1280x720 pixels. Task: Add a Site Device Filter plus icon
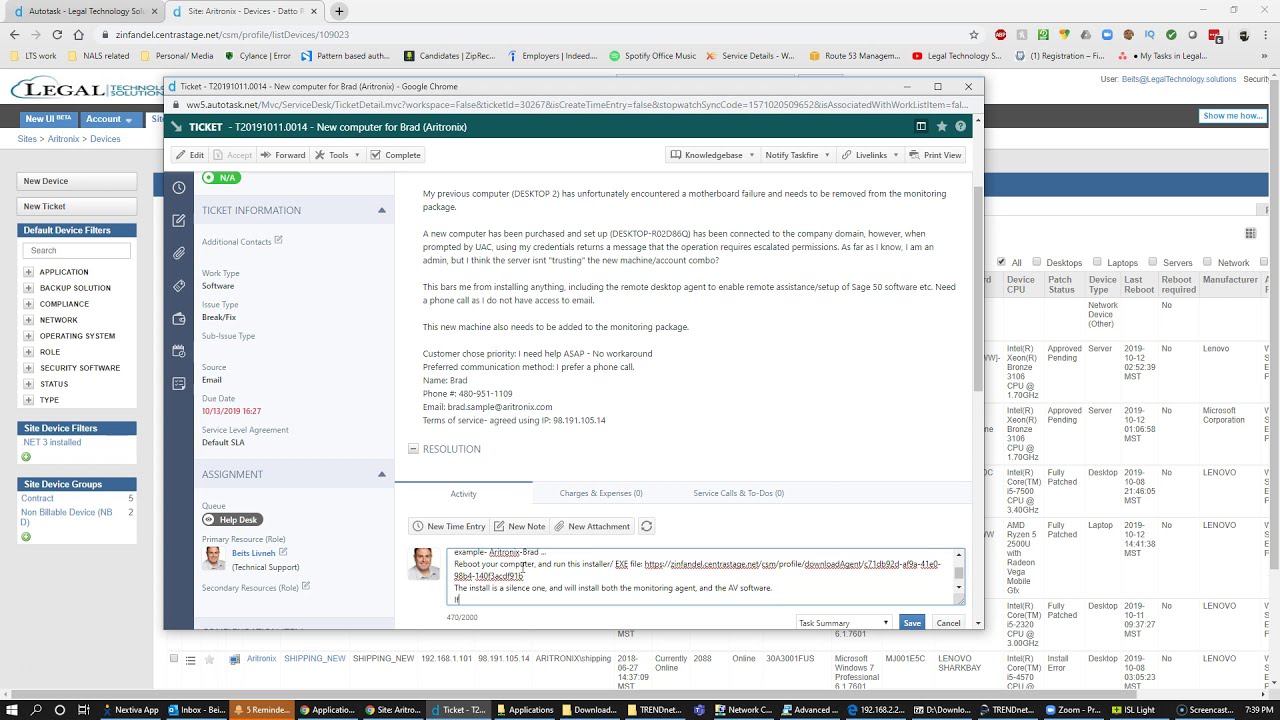pyautogui.click(x=26, y=457)
